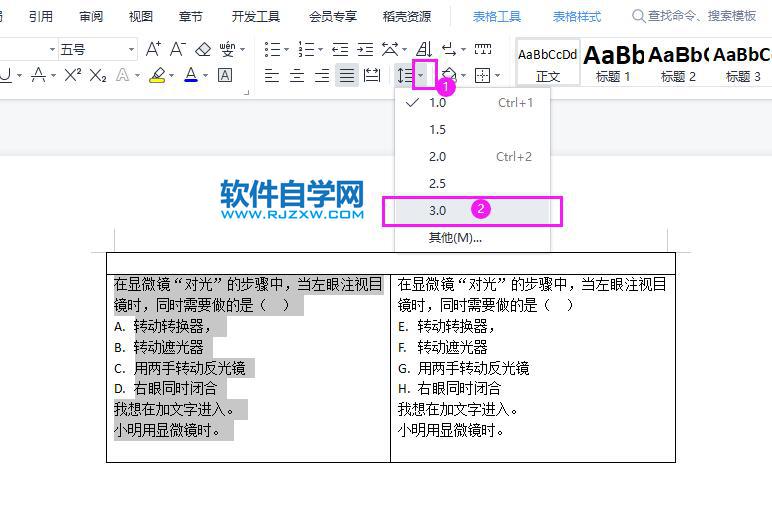Expand highlighter color dropdown arrow
This screenshot has width=772, height=518.
171,75
